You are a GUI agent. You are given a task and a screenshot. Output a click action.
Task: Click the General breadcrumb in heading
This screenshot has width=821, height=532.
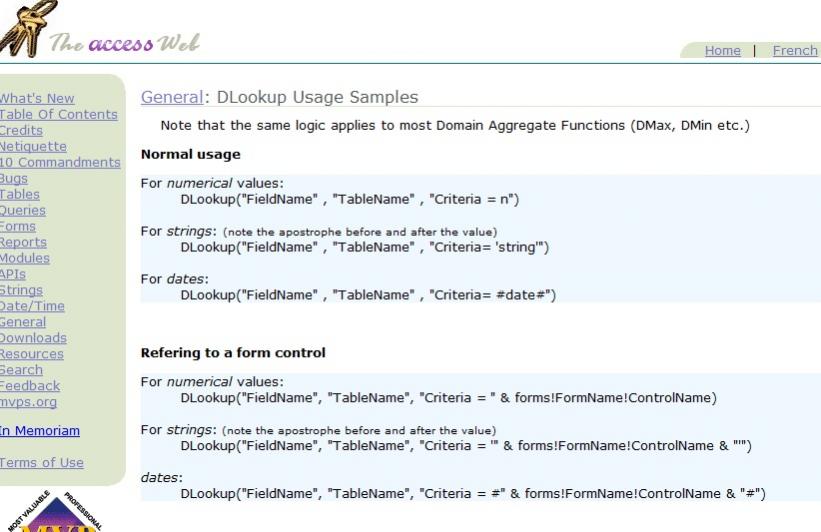pyautogui.click(x=172, y=97)
